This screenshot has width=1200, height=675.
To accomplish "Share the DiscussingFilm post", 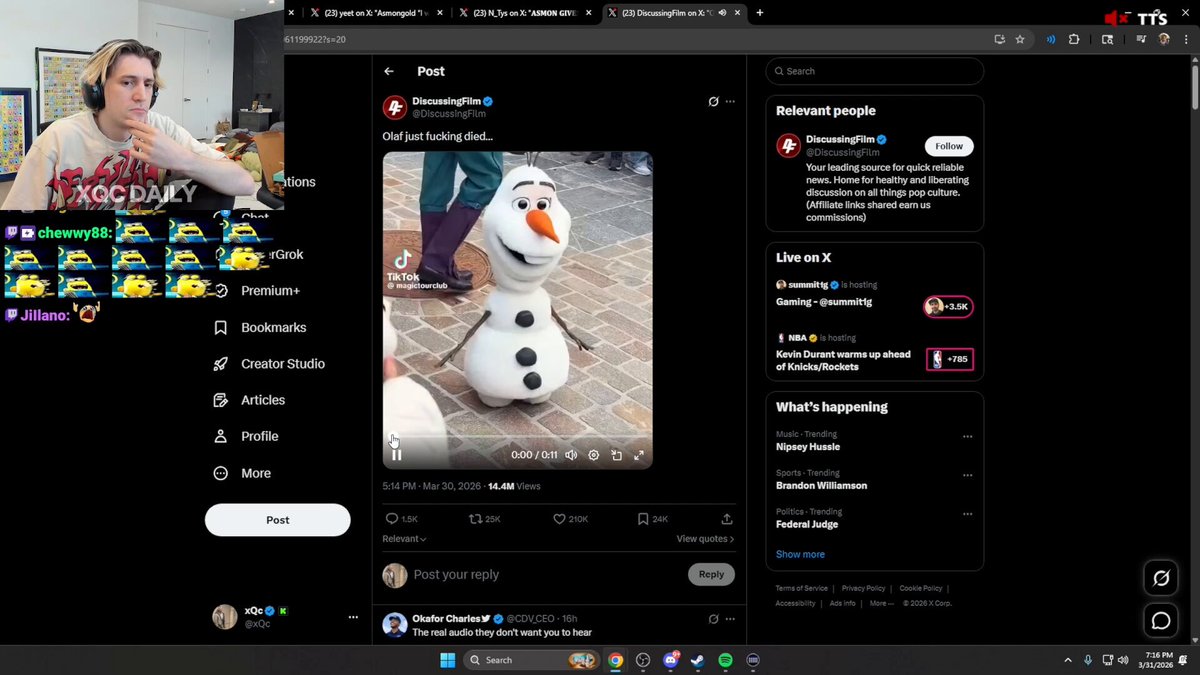I will click(x=727, y=519).
